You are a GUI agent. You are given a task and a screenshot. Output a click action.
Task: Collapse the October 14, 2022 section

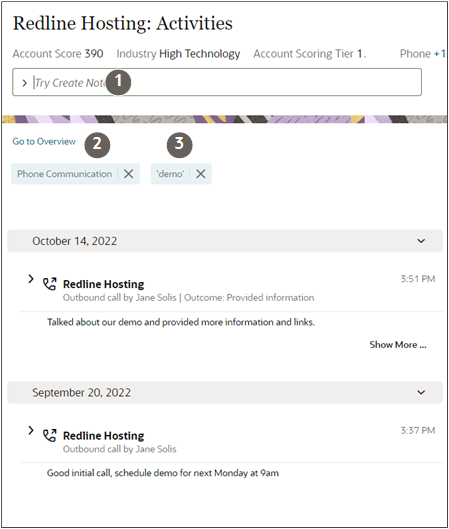(421, 241)
